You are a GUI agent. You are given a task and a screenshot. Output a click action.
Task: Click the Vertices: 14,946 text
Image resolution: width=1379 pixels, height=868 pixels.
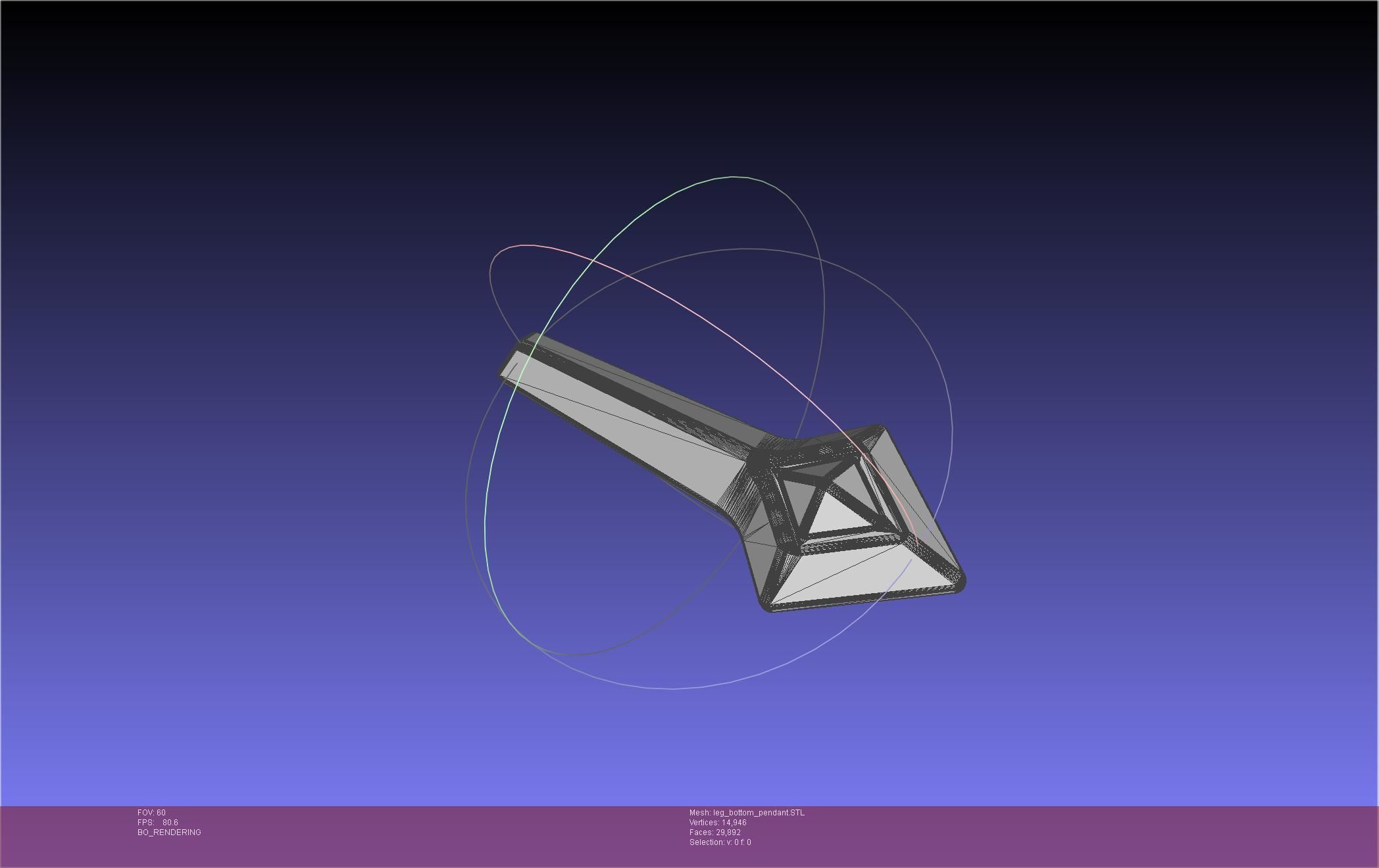pos(718,823)
